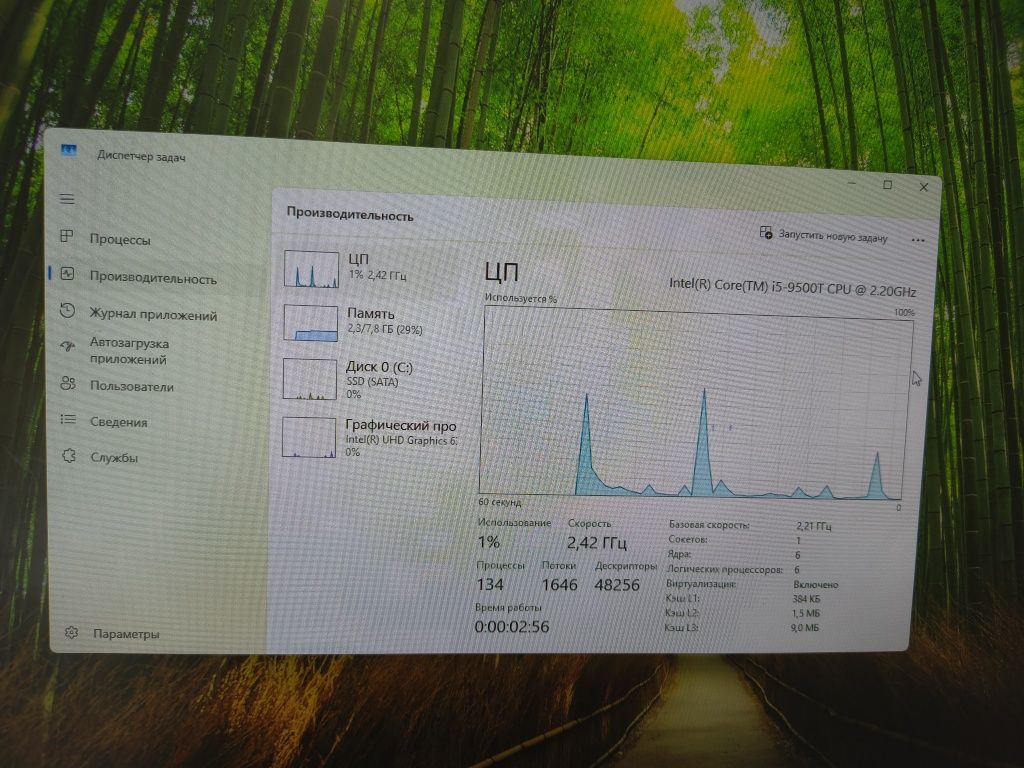Click the Пользователи people icon
Screen dimensions: 1024x768
[68, 383]
